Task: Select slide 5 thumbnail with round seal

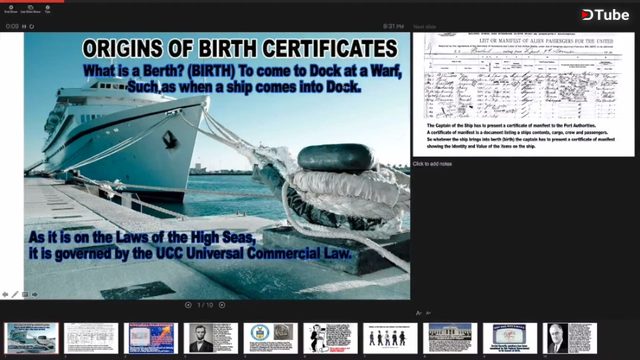Action: point(271,338)
